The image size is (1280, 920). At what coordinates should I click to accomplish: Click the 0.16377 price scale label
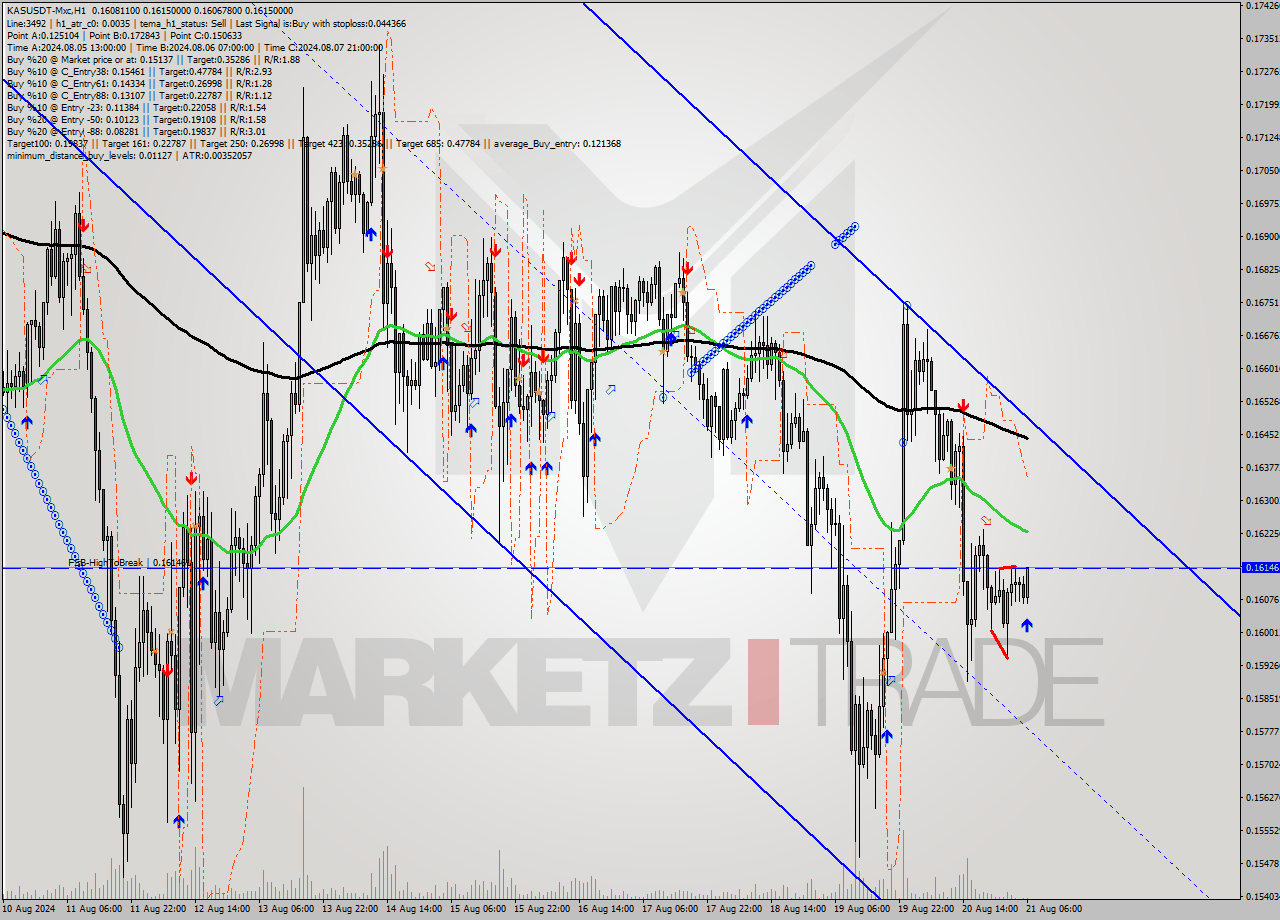click(1262, 467)
